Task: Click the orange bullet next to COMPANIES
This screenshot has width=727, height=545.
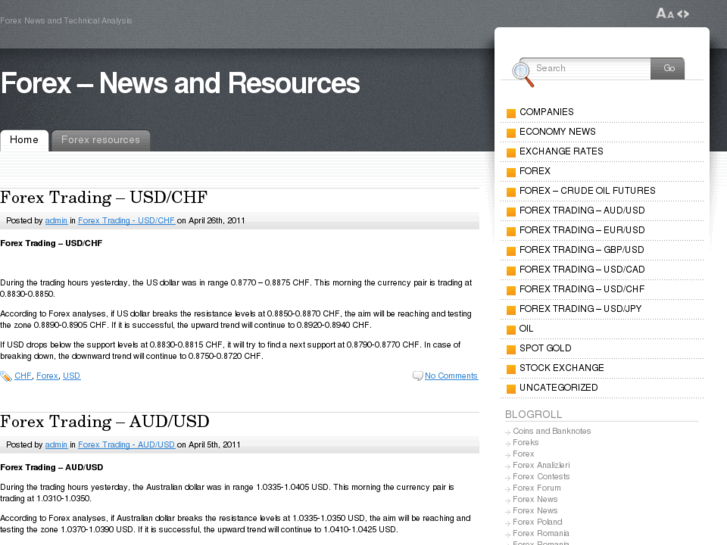Action: (511, 113)
